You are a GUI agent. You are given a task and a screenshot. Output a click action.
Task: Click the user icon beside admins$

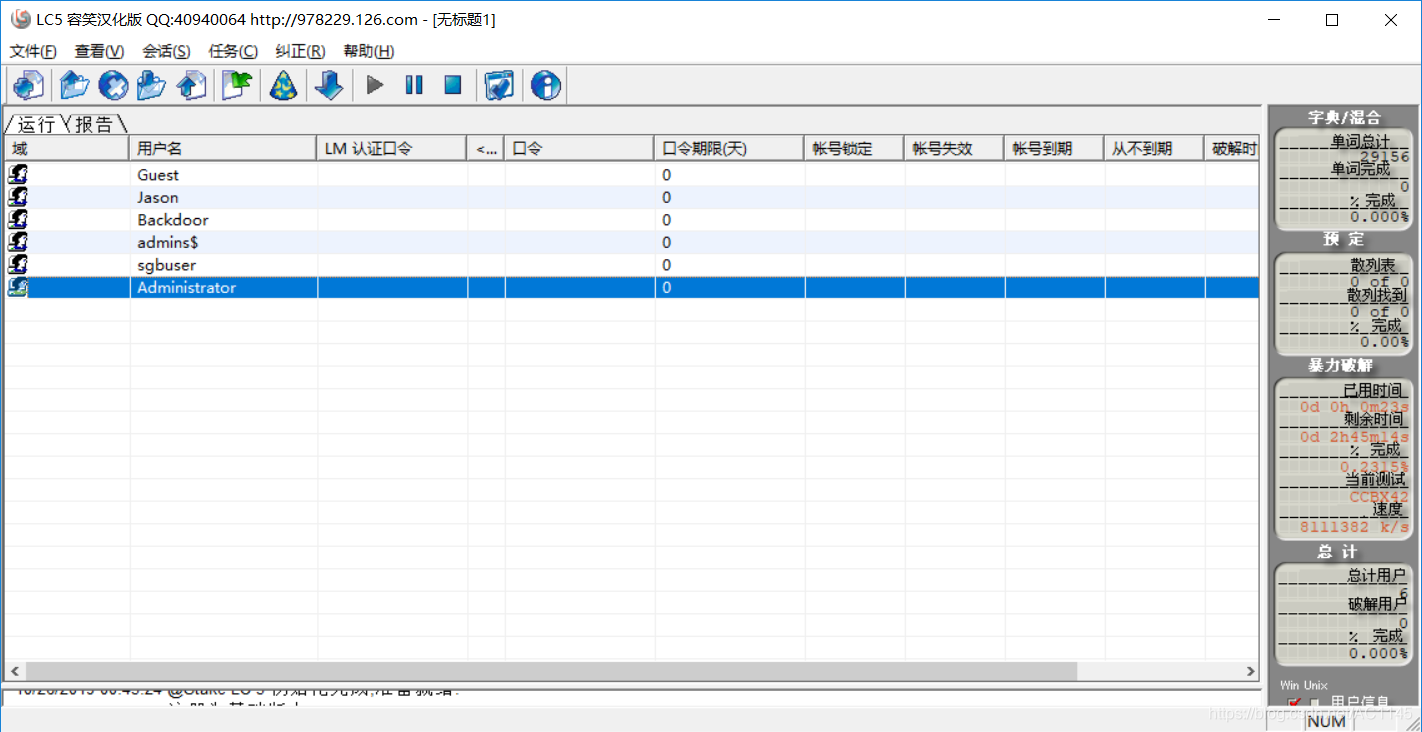click(x=17, y=242)
